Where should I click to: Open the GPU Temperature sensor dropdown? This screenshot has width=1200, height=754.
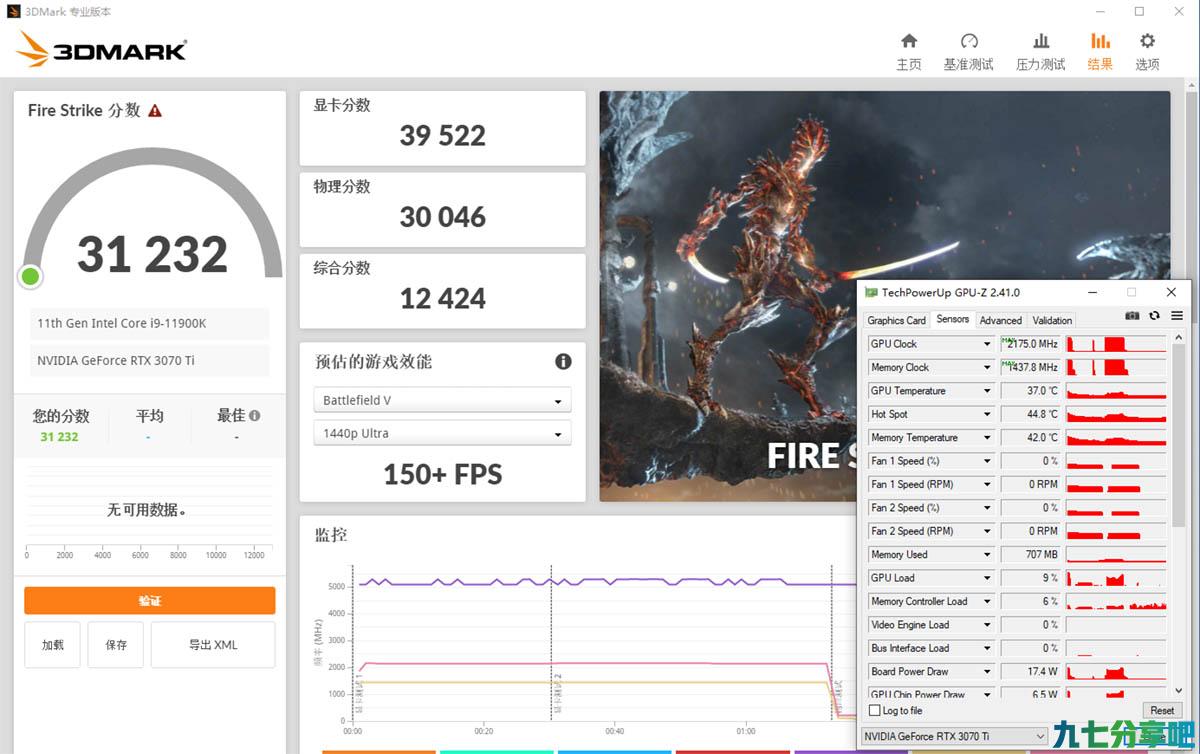coord(987,391)
